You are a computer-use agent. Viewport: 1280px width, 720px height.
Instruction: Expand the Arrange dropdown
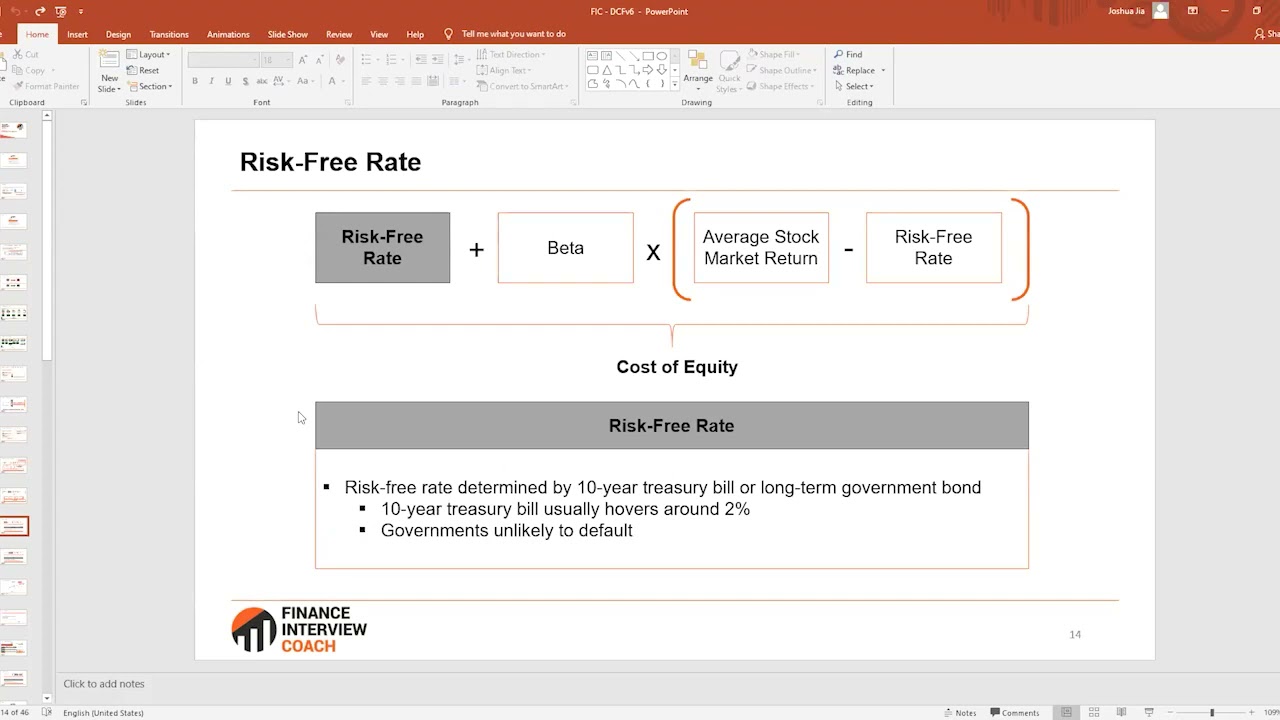(698, 70)
